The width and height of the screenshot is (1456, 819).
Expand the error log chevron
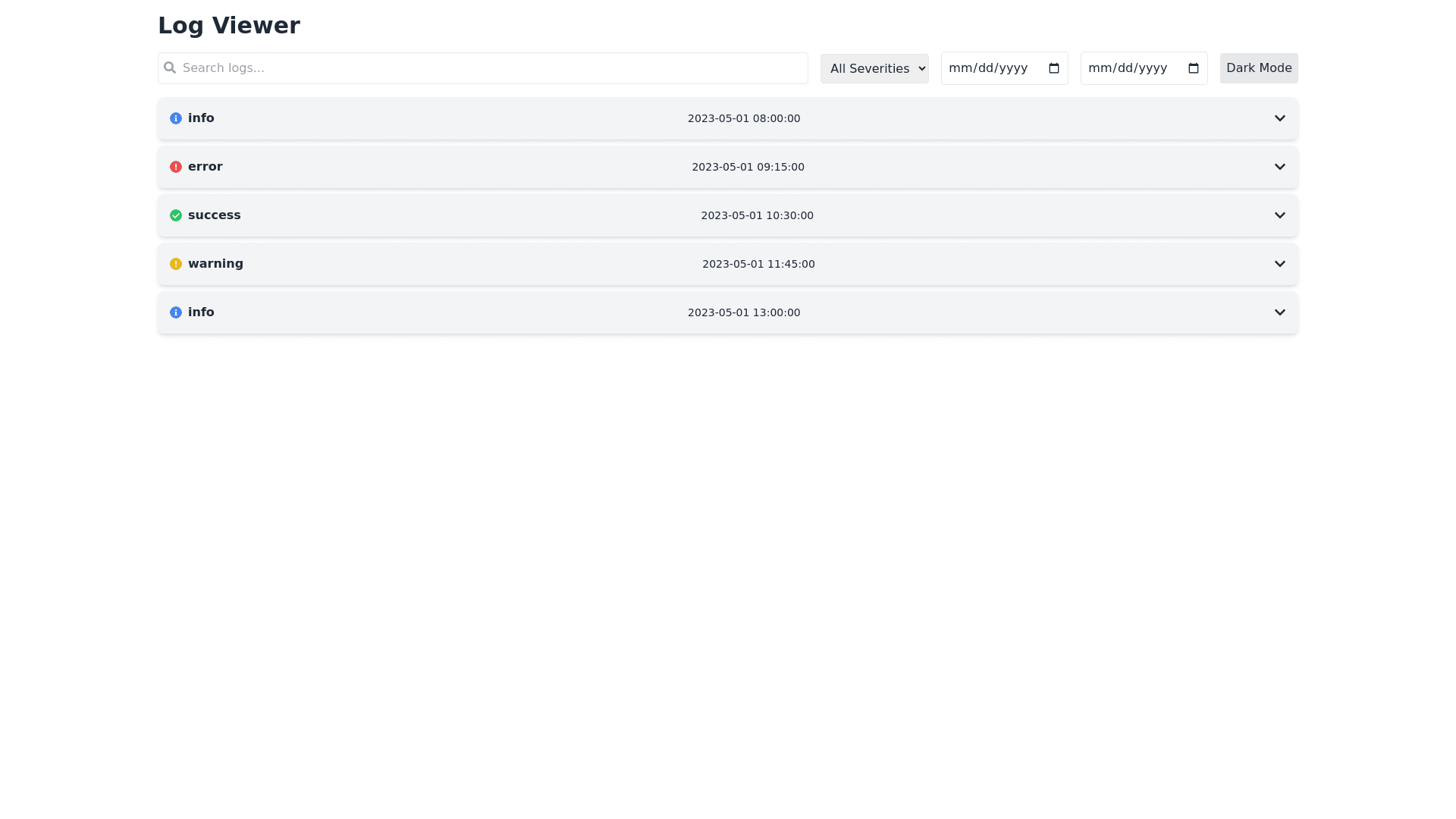tap(1279, 167)
